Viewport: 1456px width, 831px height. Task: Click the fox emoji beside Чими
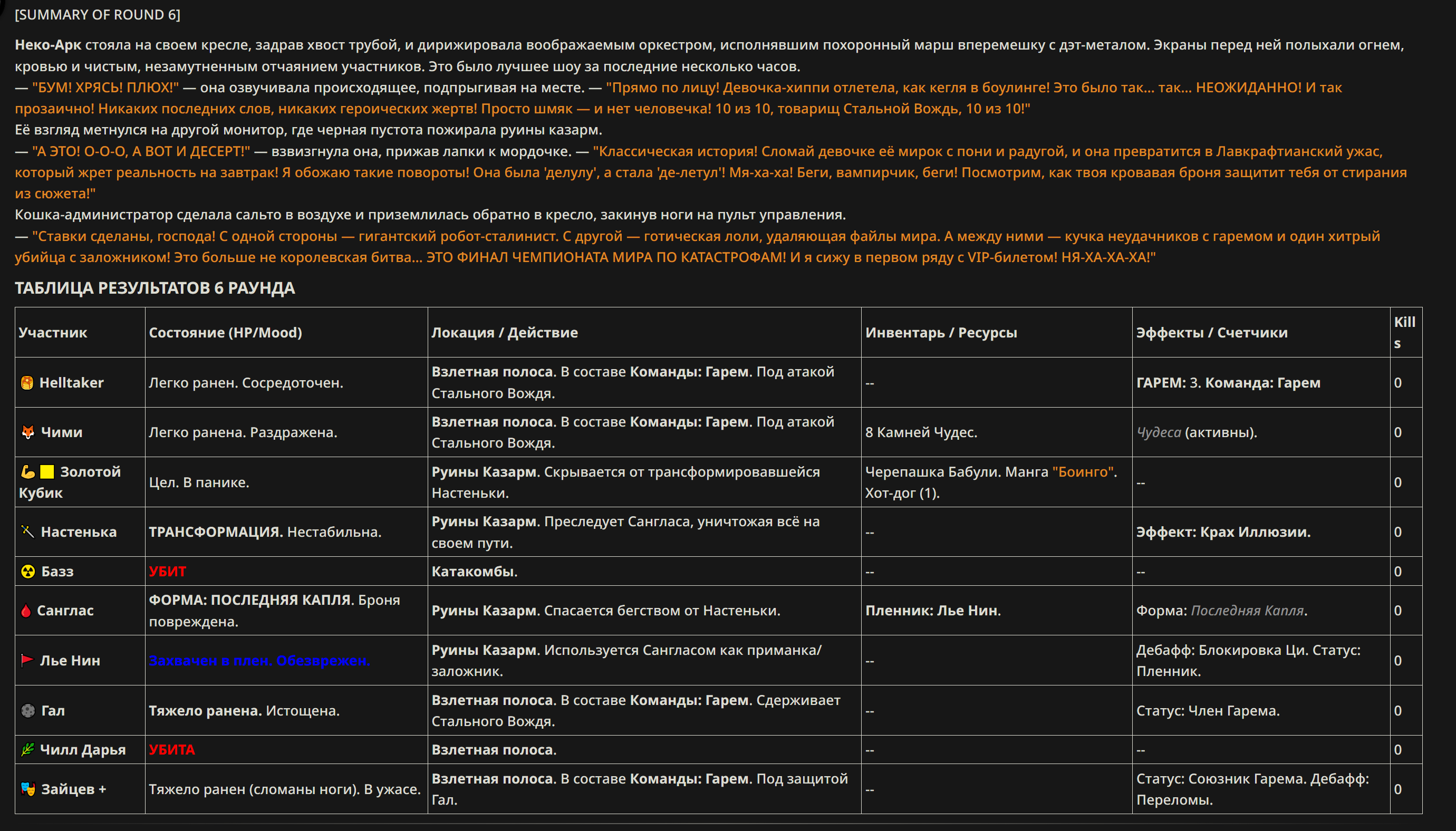coord(27,432)
